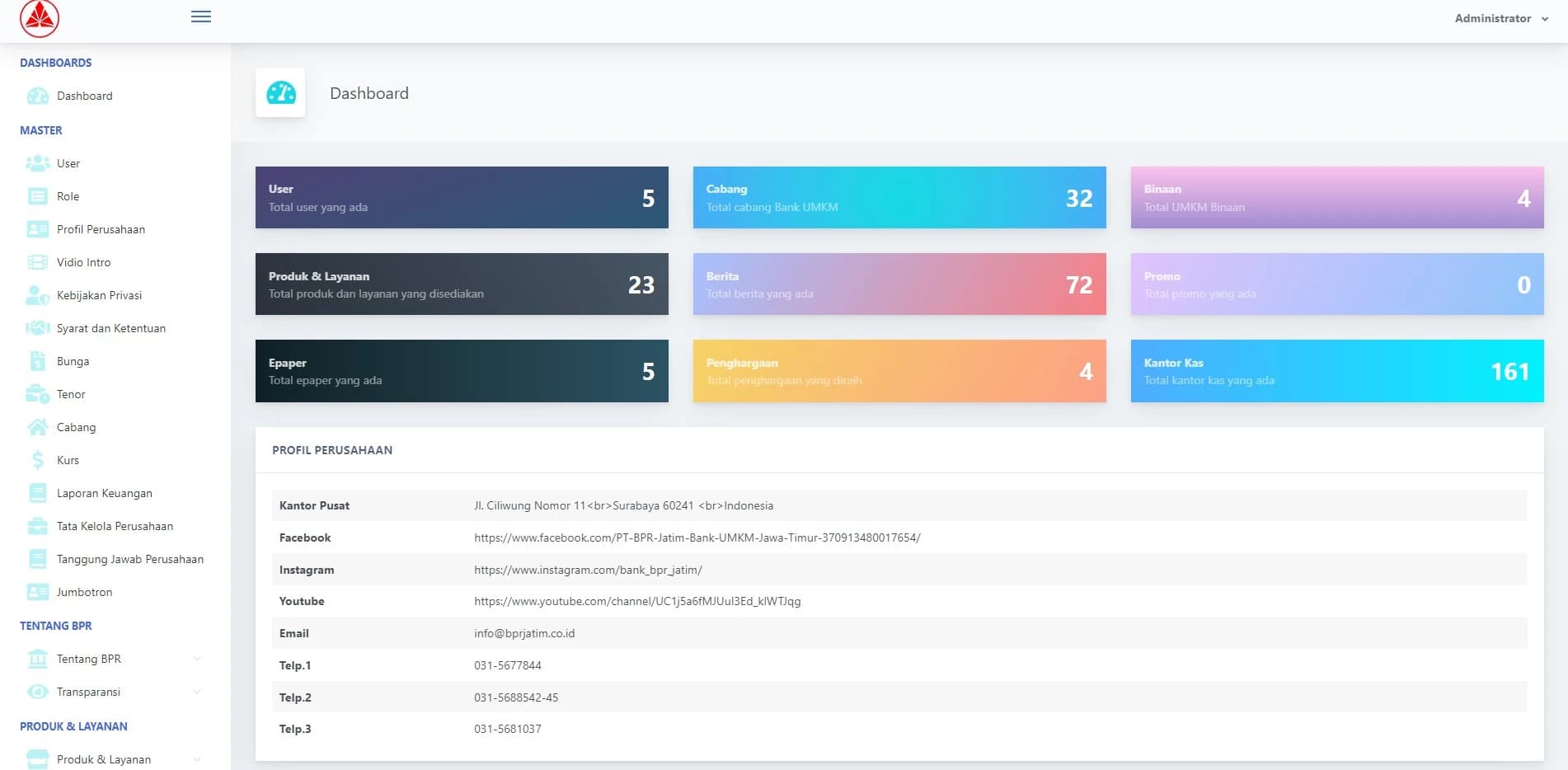
Task: Select the Jumbotron icon under MASTER
Action: (x=38, y=592)
